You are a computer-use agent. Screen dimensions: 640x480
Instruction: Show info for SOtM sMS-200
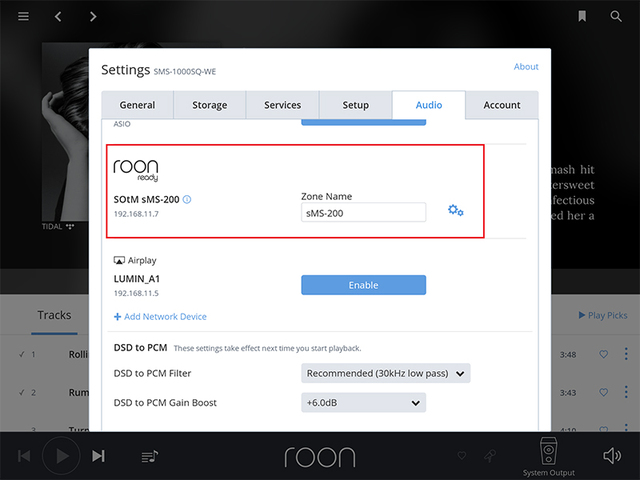(187, 200)
